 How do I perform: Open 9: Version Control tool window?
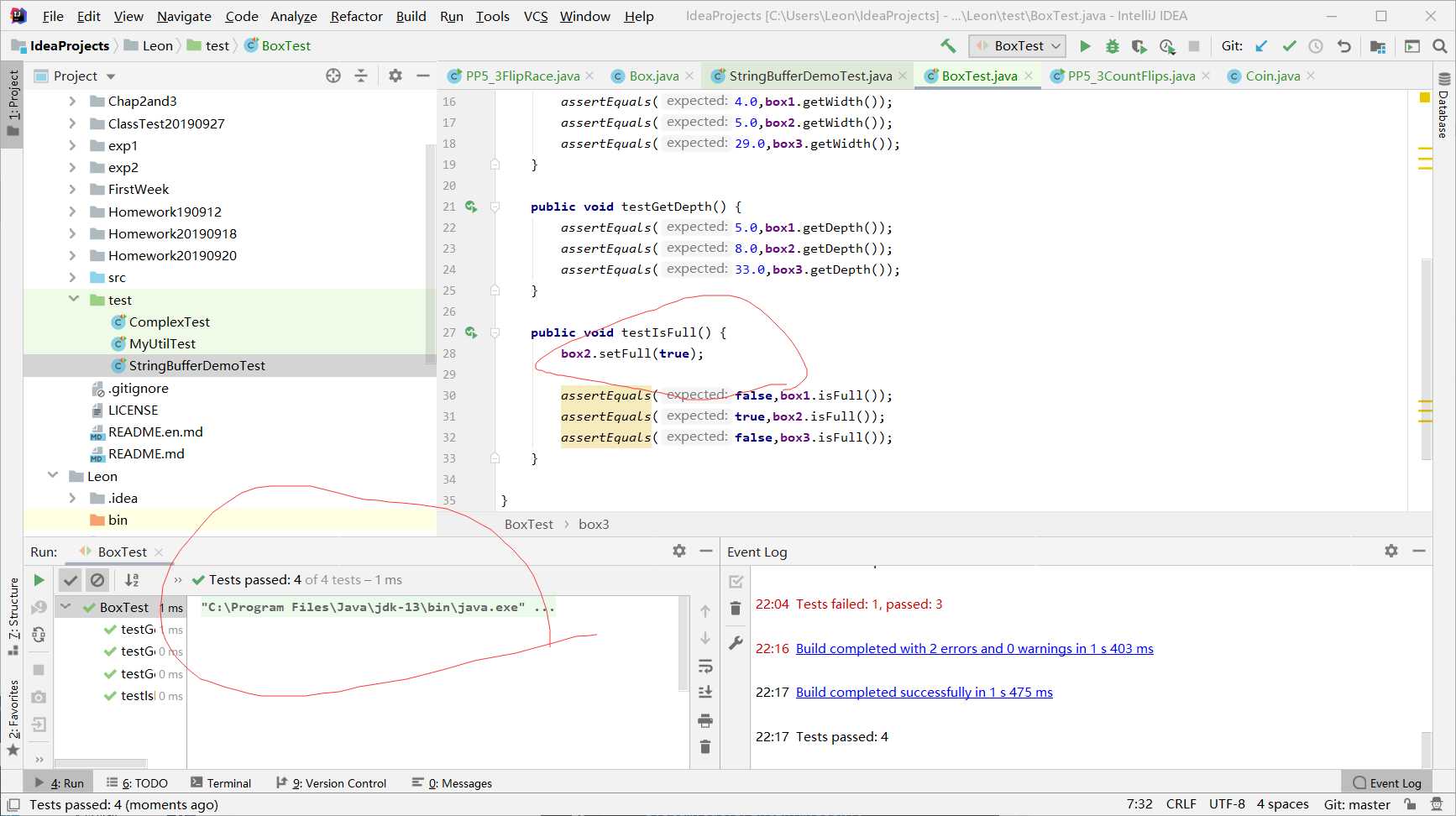click(332, 783)
